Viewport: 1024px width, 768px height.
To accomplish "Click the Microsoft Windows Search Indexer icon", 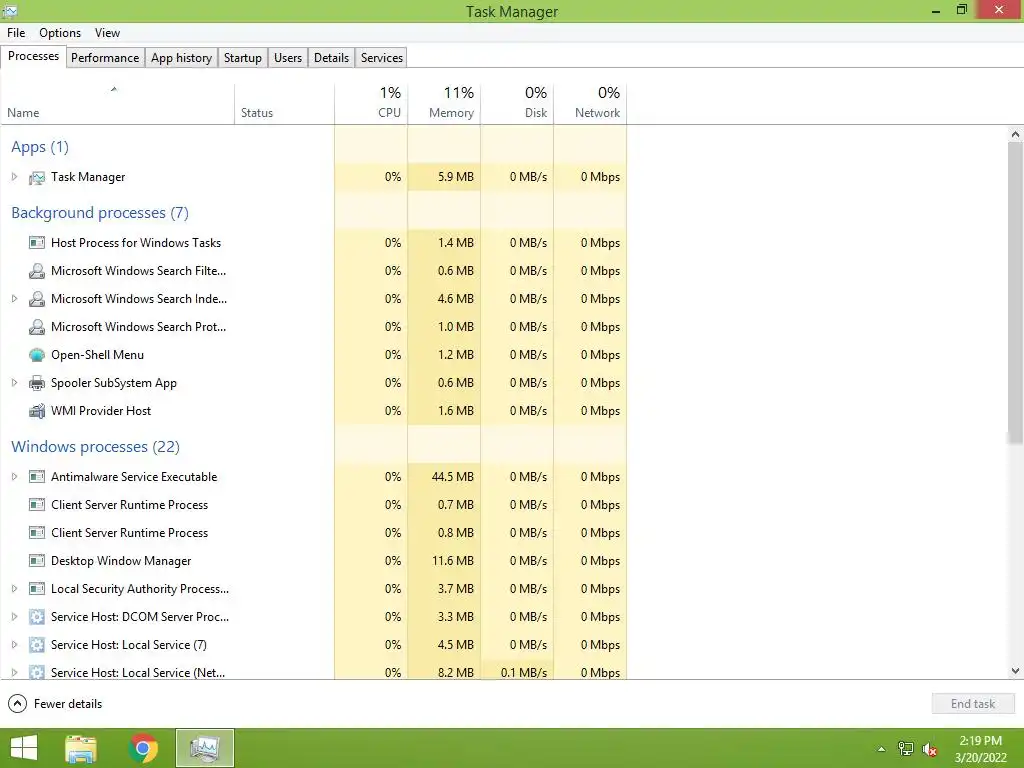I will point(37,299).
